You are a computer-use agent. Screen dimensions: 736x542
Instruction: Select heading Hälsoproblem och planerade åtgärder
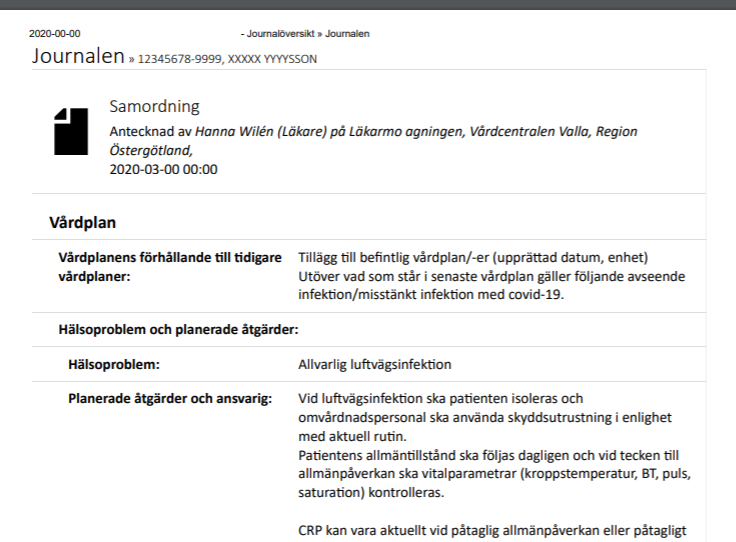pyautogui.click(x=178, y=330)
